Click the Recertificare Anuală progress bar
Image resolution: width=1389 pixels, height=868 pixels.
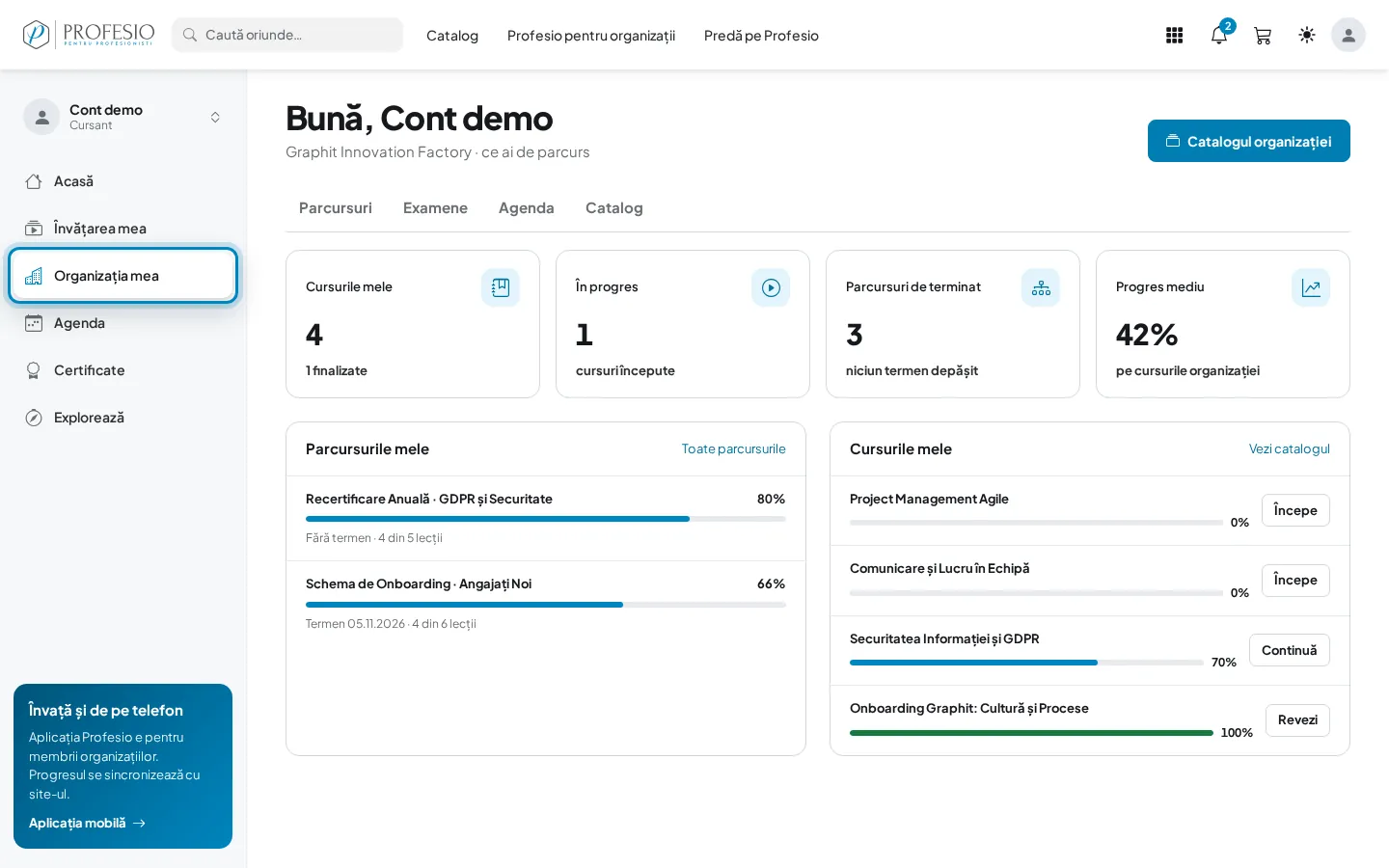(546, 519)
